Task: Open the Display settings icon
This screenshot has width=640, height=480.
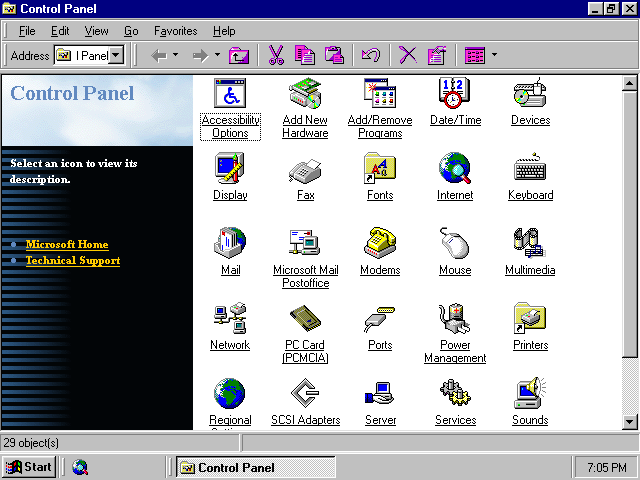Action: tap(230, 169)
